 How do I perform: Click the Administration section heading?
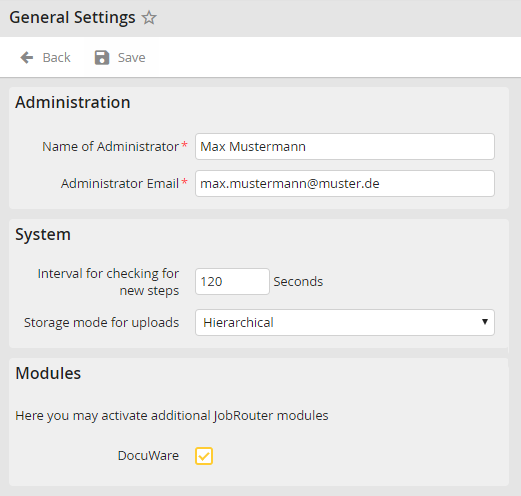[73, 102]
